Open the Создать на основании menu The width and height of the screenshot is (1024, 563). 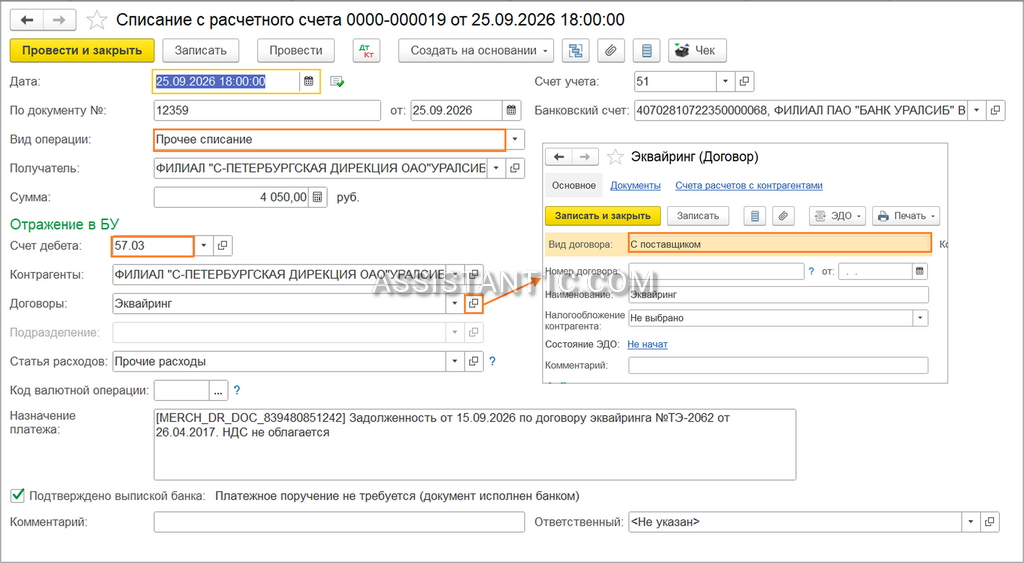[x=476, y=50]
